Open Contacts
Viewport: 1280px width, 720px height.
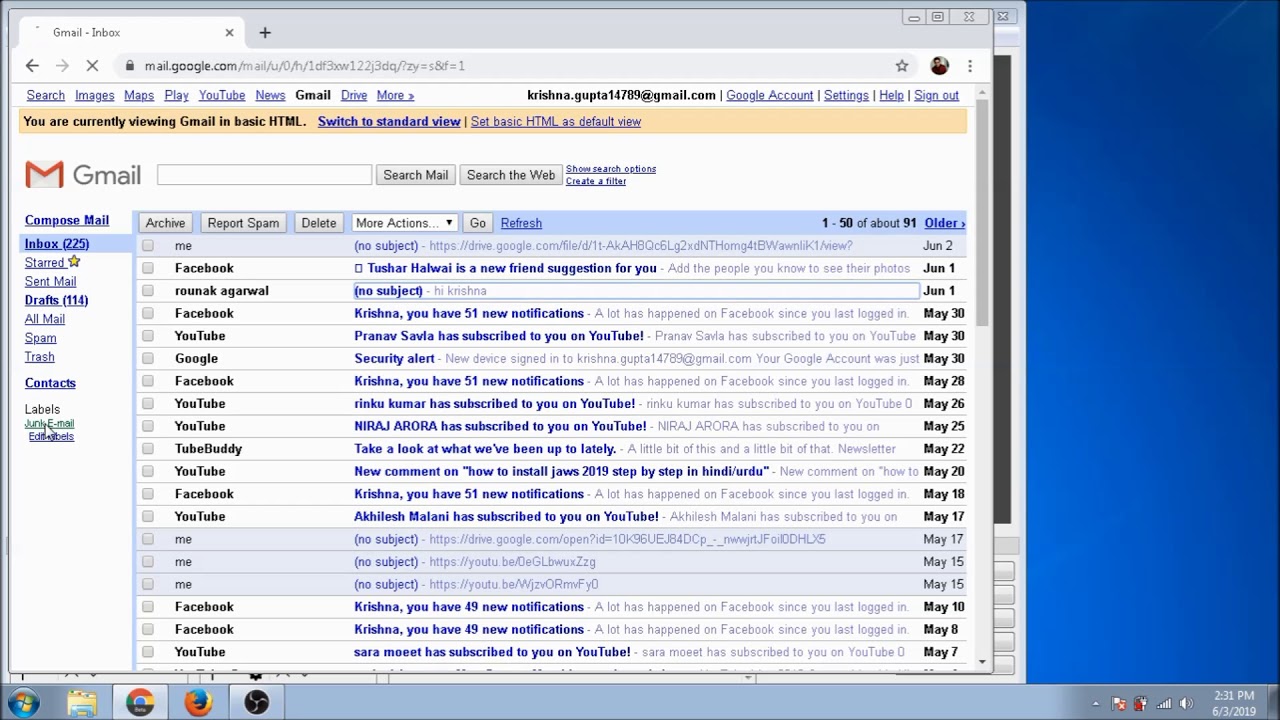[x=50, y=383]
